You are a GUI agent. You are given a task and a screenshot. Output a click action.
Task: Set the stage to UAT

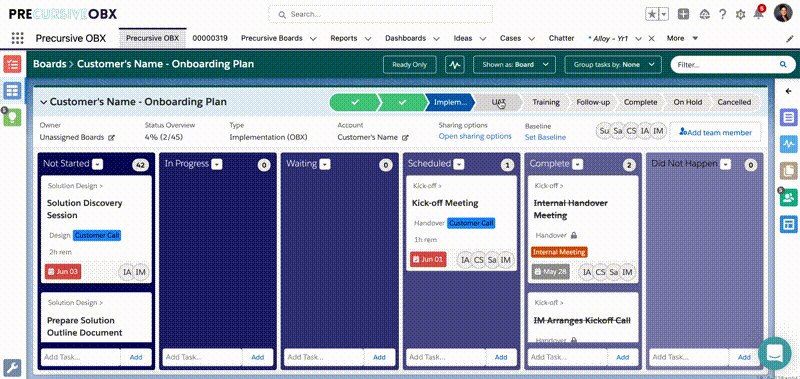point(498,102)
